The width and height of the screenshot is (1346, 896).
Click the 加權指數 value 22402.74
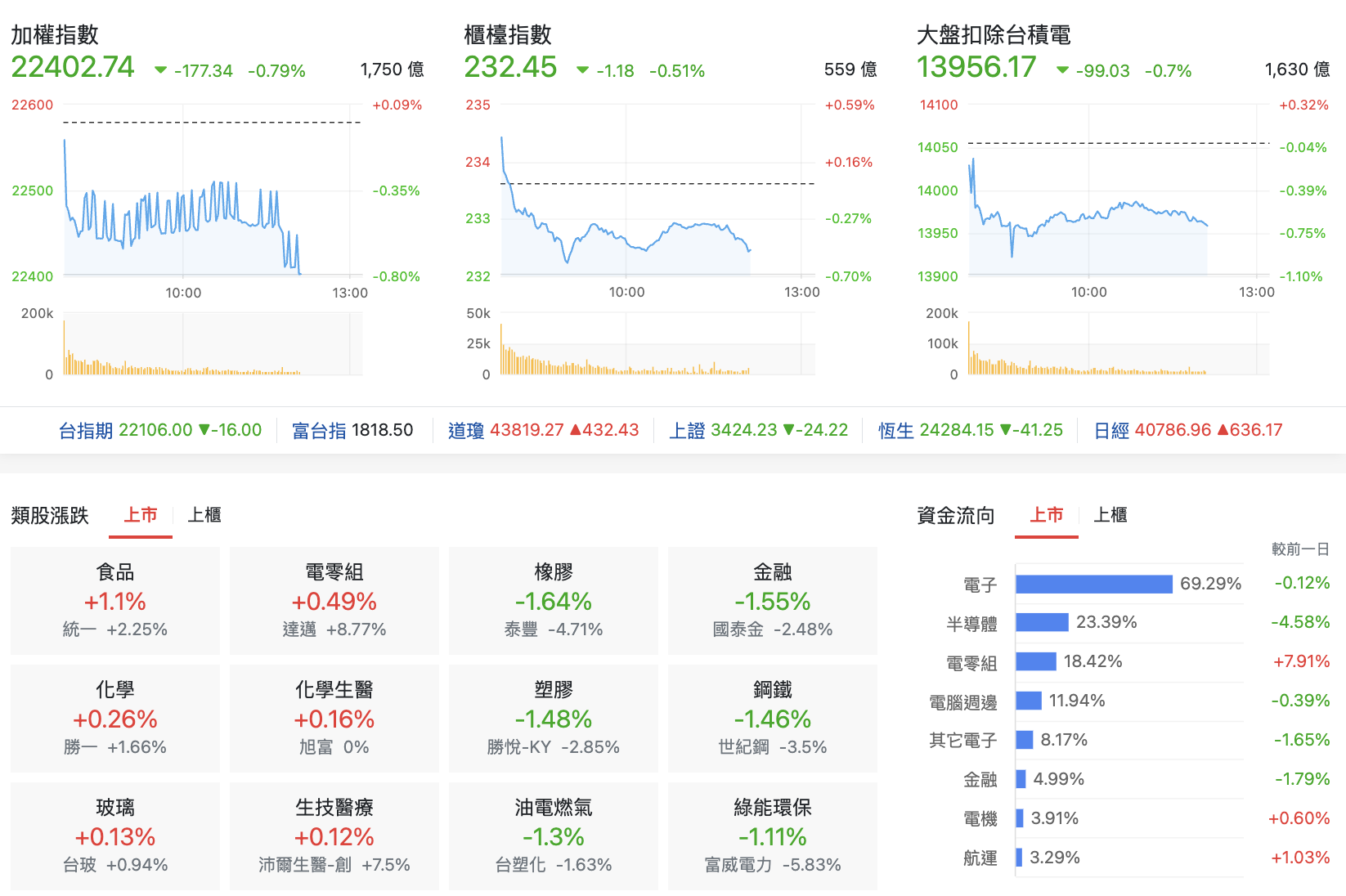click(x=73, y=67)
